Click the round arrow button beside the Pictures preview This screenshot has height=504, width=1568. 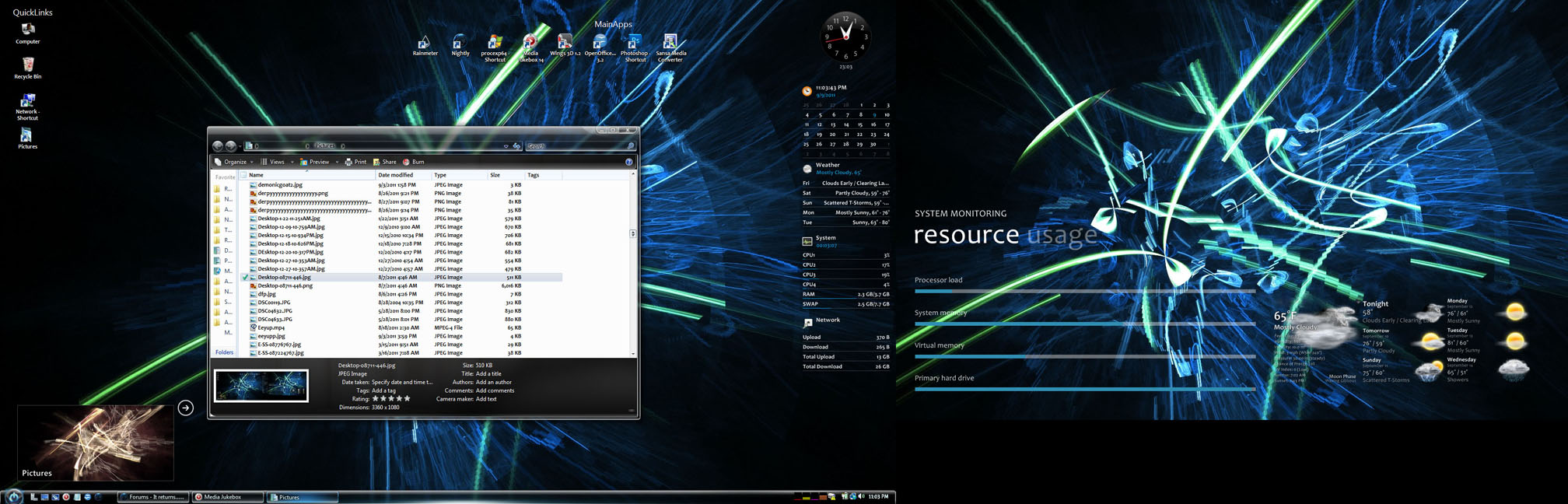[x=186, y=408]
